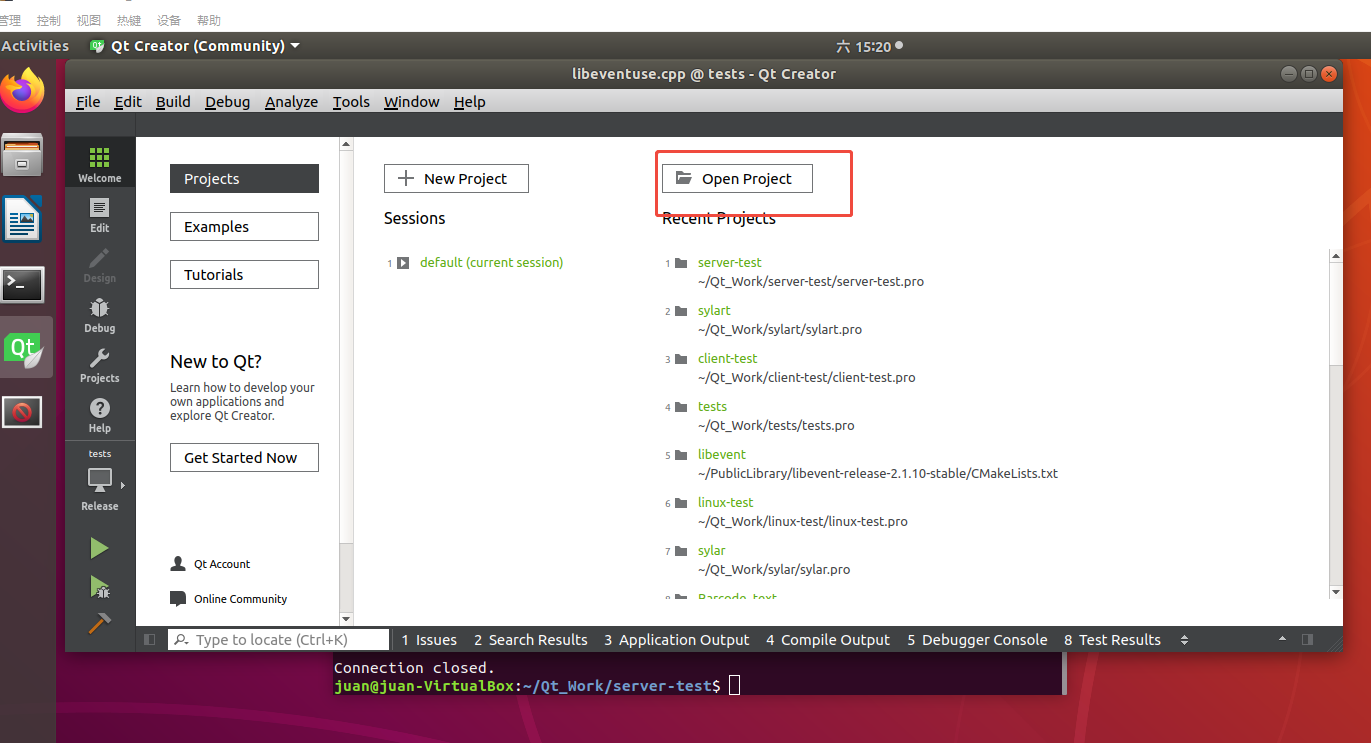Open recent project linux-test
1371x743 pixels.
click(x=726, y=503)
